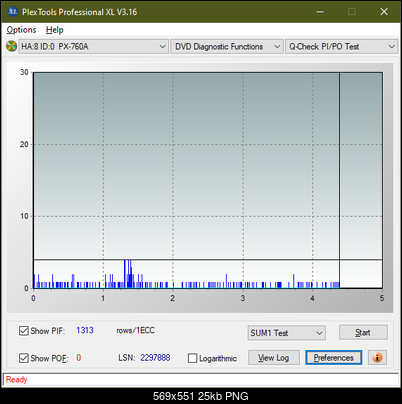This screenshot has height=404, width=402.
Task: Click the rows/1ECC label
Action: pos(135,330)
